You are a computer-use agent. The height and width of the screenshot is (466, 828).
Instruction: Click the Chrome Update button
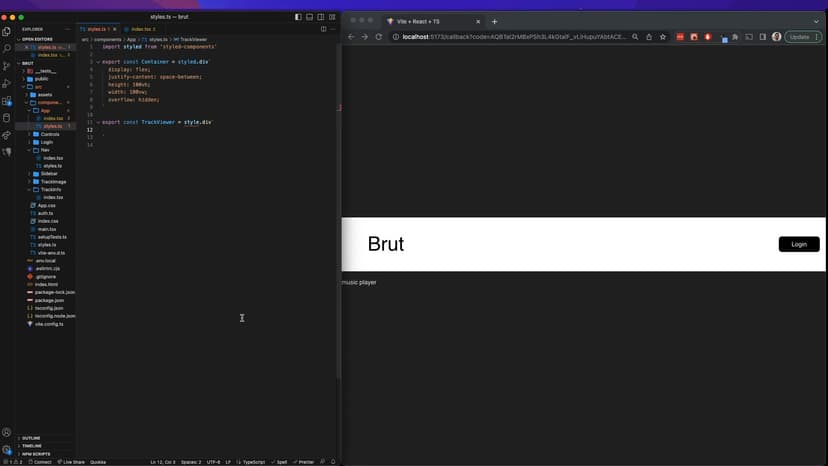tap(799, 37)
